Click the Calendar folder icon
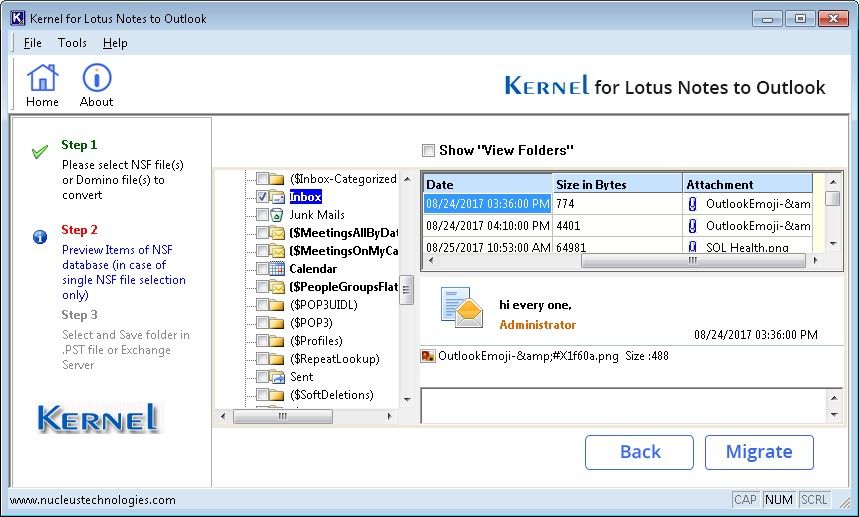Viewport: 859px width, 517px height. tap(277, 269)
